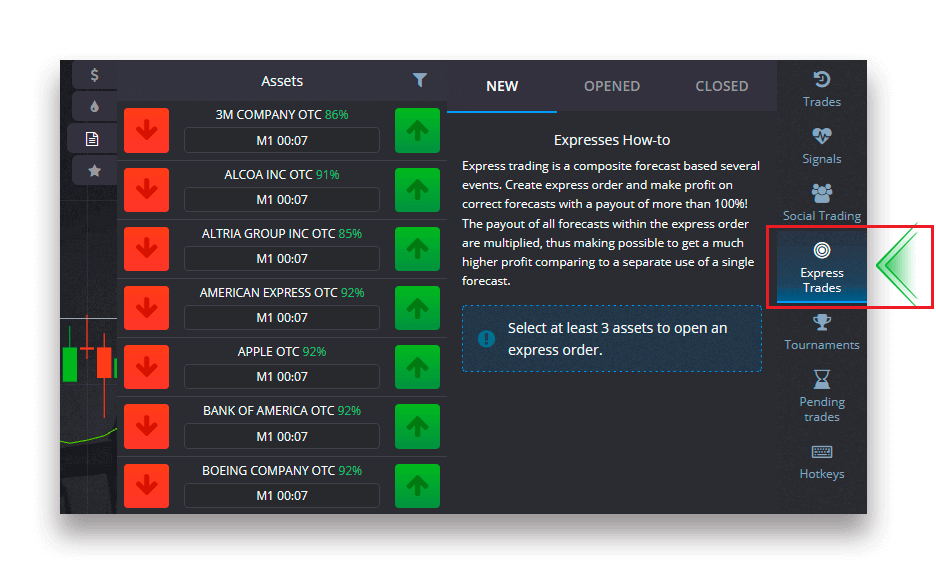The width and height of the screenshot is (936, 576).
Task: Select the Express Trades sidebar item
Action: 821,266
